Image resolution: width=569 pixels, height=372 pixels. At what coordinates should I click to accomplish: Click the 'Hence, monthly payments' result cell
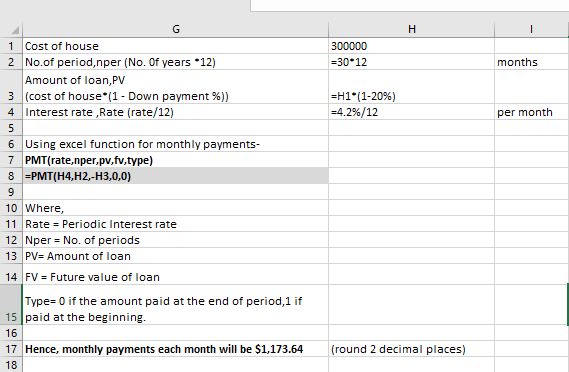pos(176,349)
